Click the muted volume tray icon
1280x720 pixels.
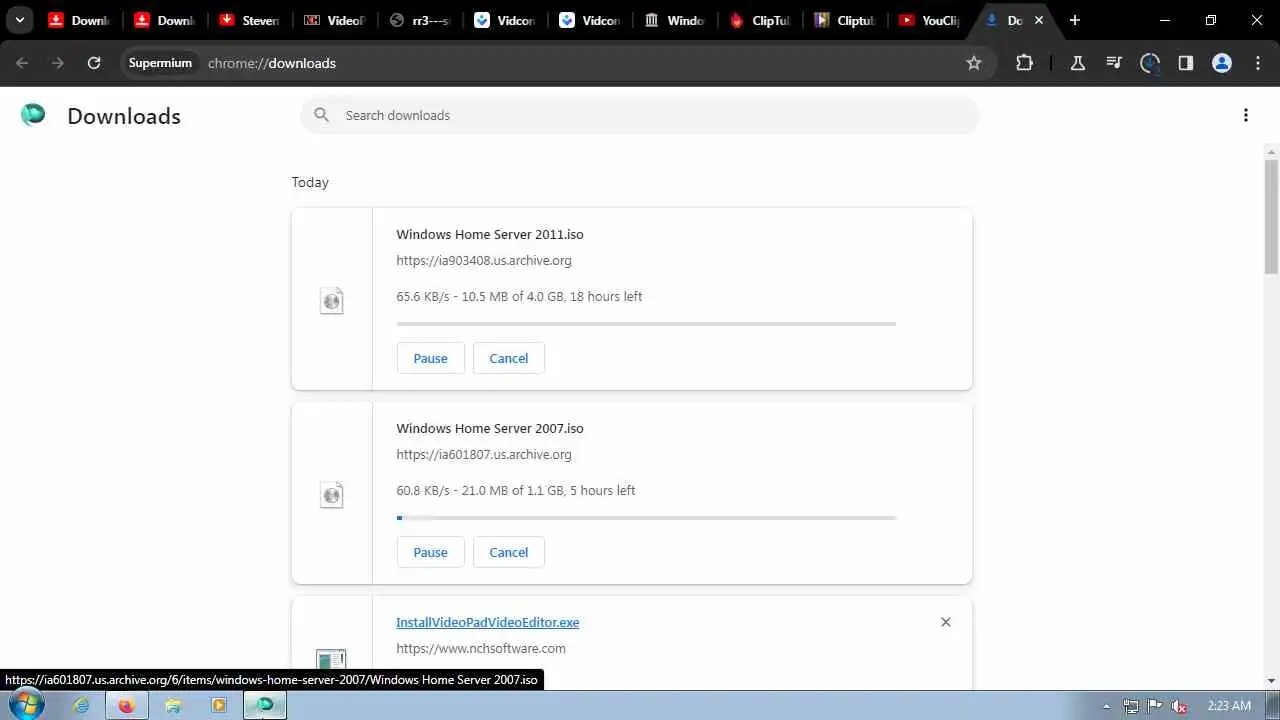(1180, 705)
